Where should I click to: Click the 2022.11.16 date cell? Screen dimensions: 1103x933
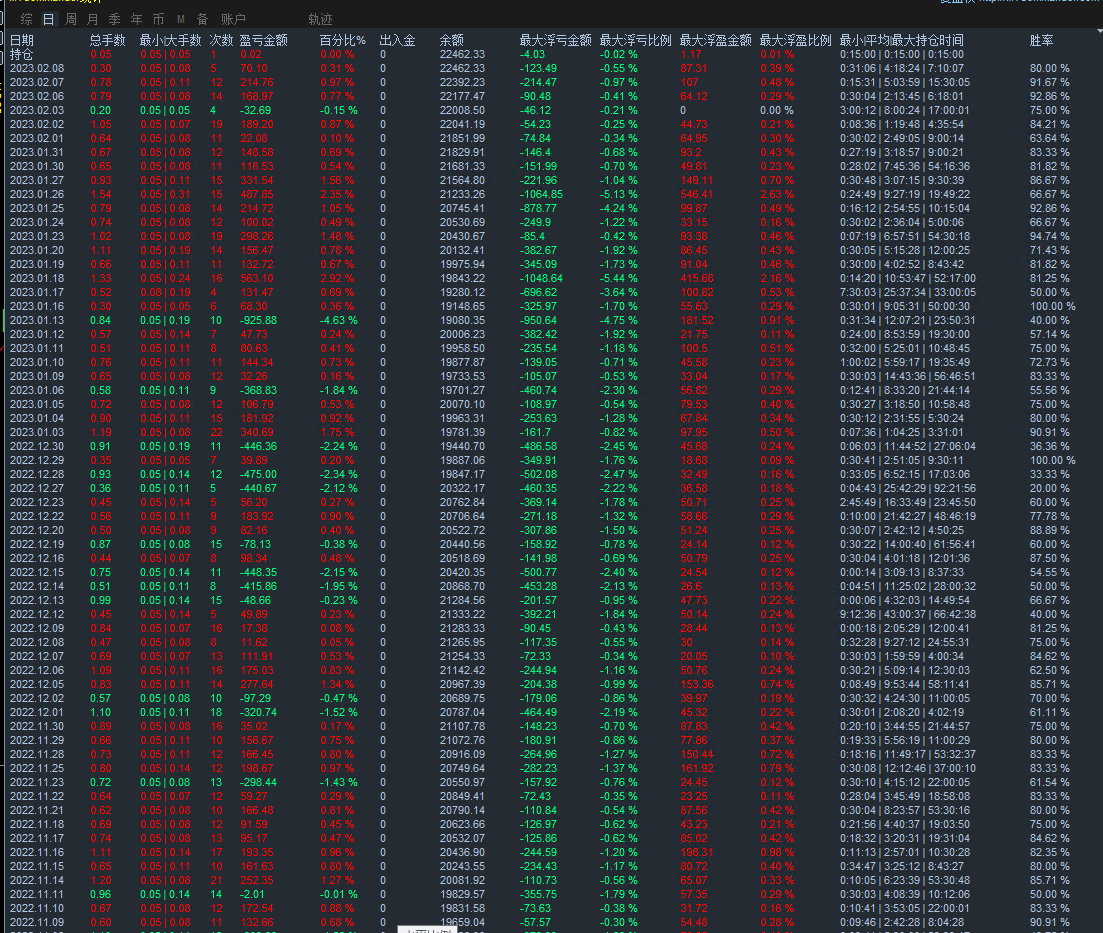tap(37, 852)
